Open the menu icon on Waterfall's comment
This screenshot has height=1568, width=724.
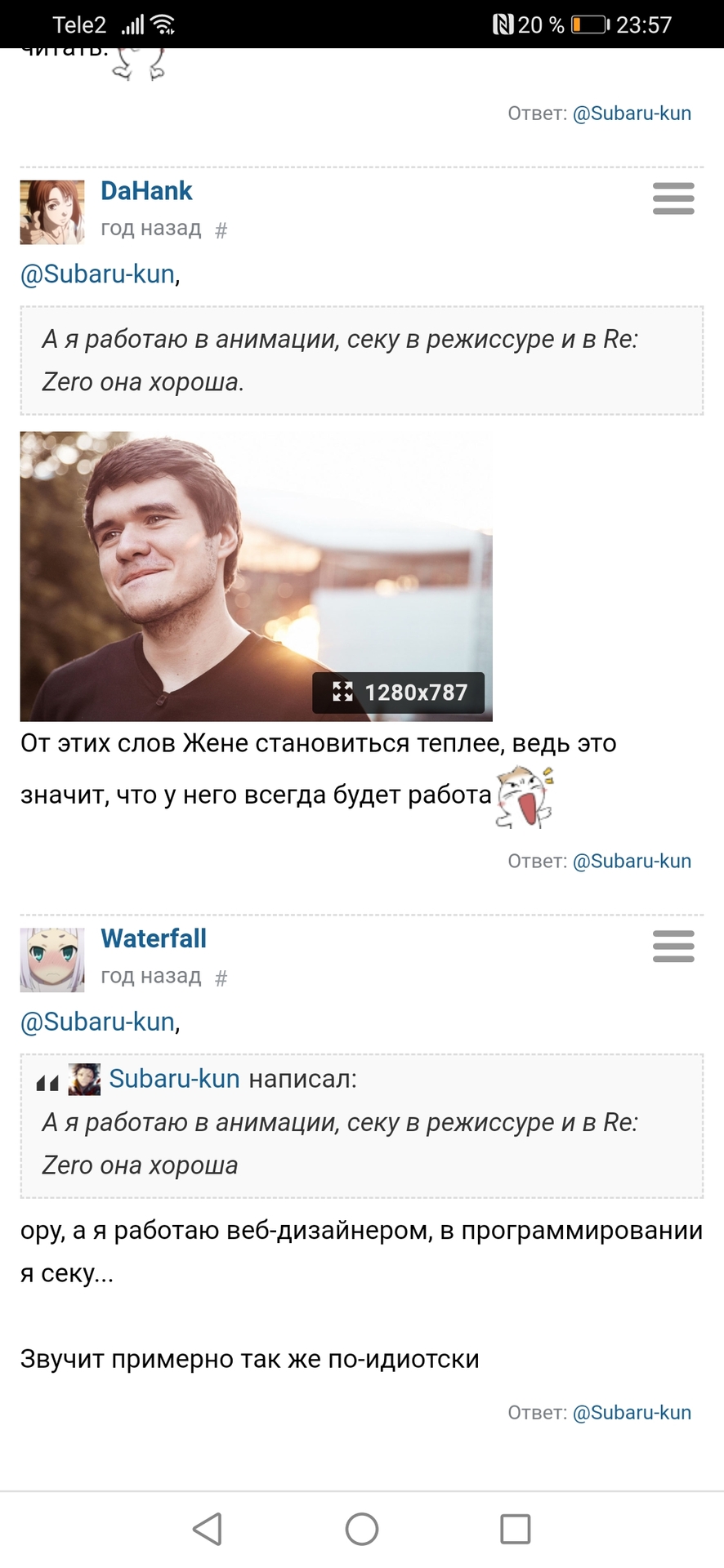click(673, 947)
